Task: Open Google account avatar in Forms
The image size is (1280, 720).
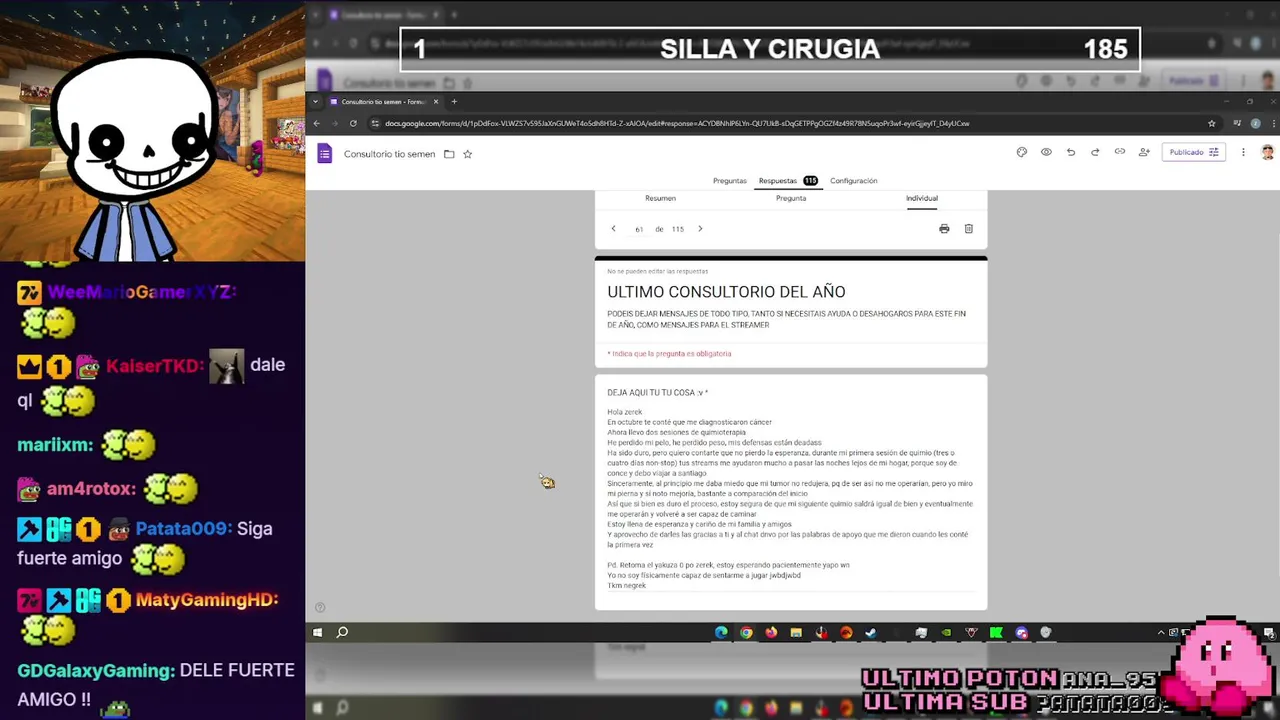Action: click(x=1267, y=152)
